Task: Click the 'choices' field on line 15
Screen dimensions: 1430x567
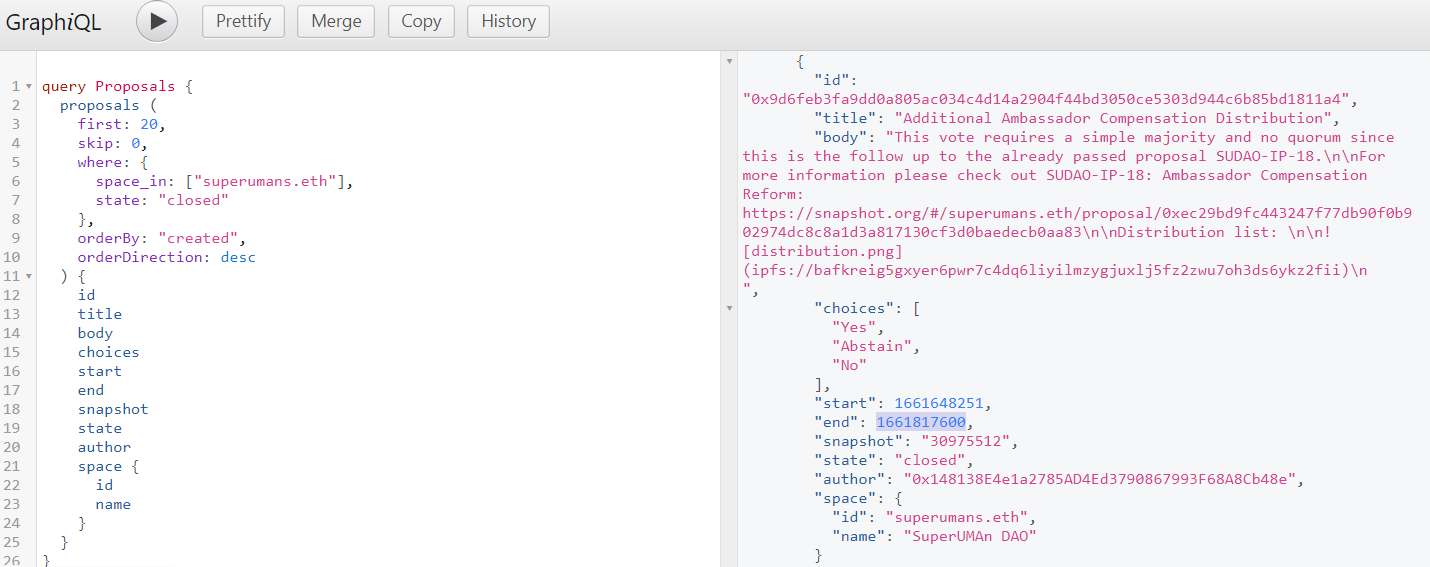Action: click(109, 352)
